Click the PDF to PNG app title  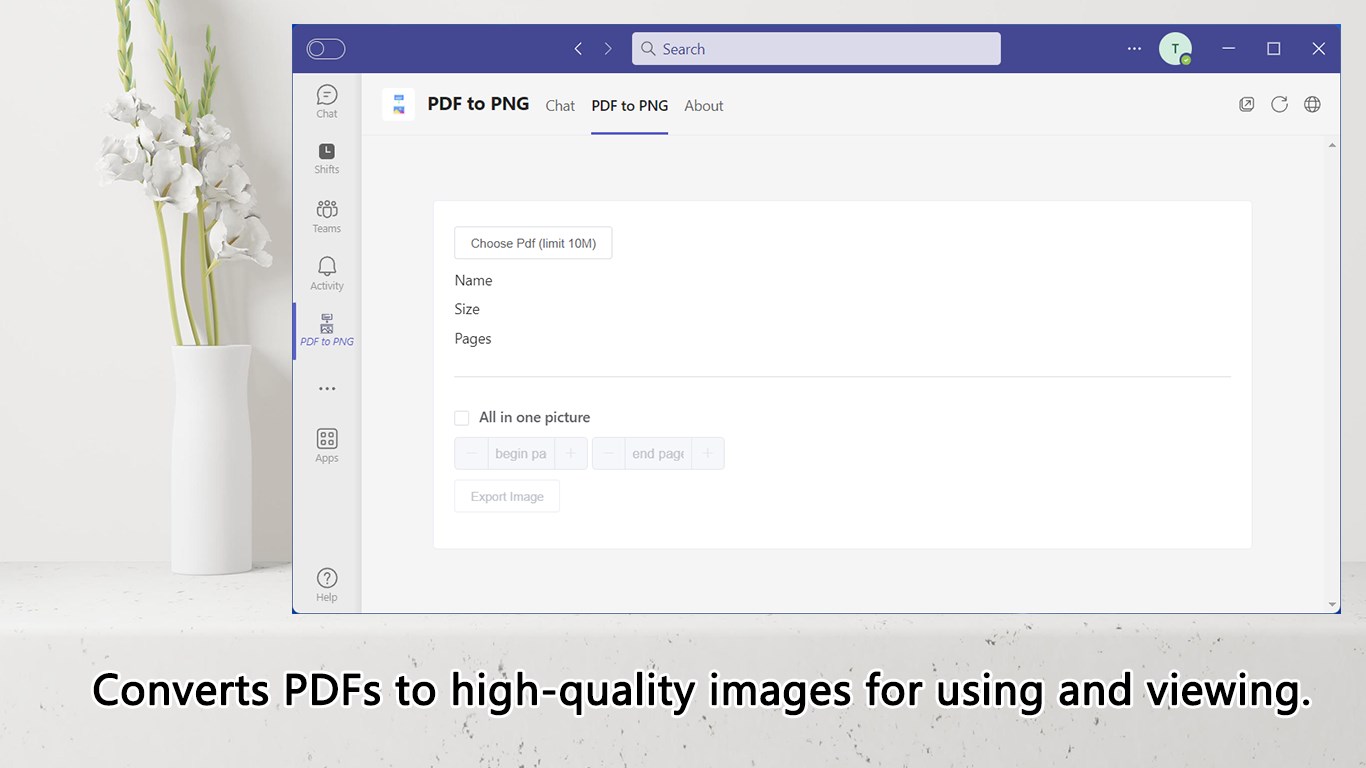tap(478, 104)
